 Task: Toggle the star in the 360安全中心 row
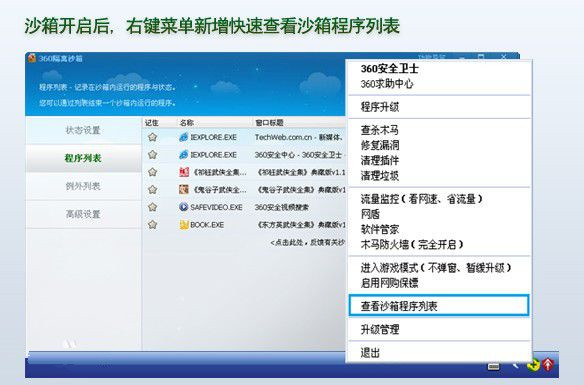pyautogui.click(x=152, y=155)
